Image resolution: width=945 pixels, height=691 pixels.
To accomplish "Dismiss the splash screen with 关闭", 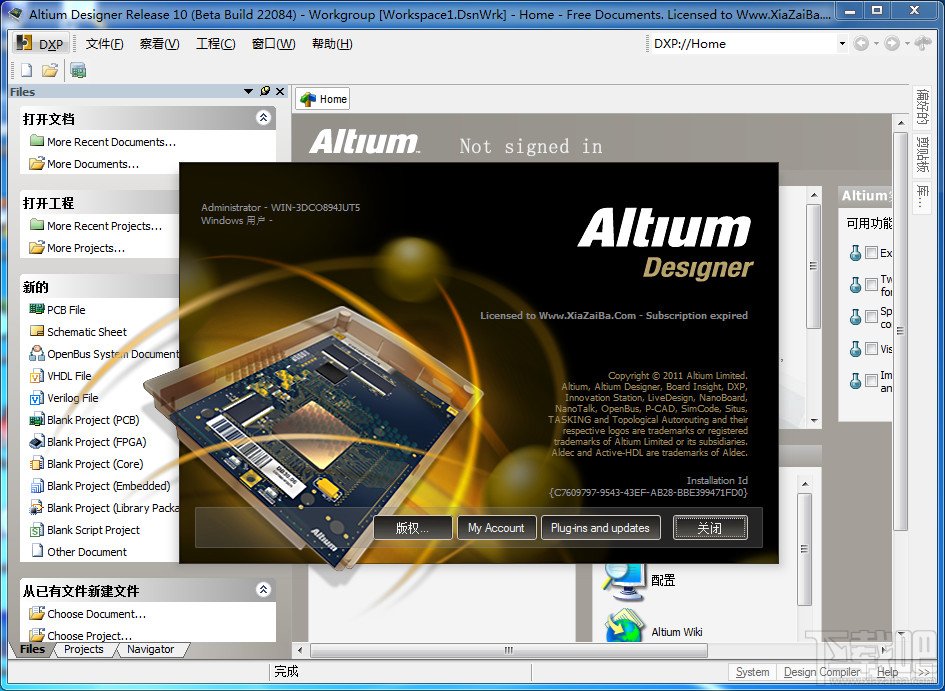I will coord(710,527).
